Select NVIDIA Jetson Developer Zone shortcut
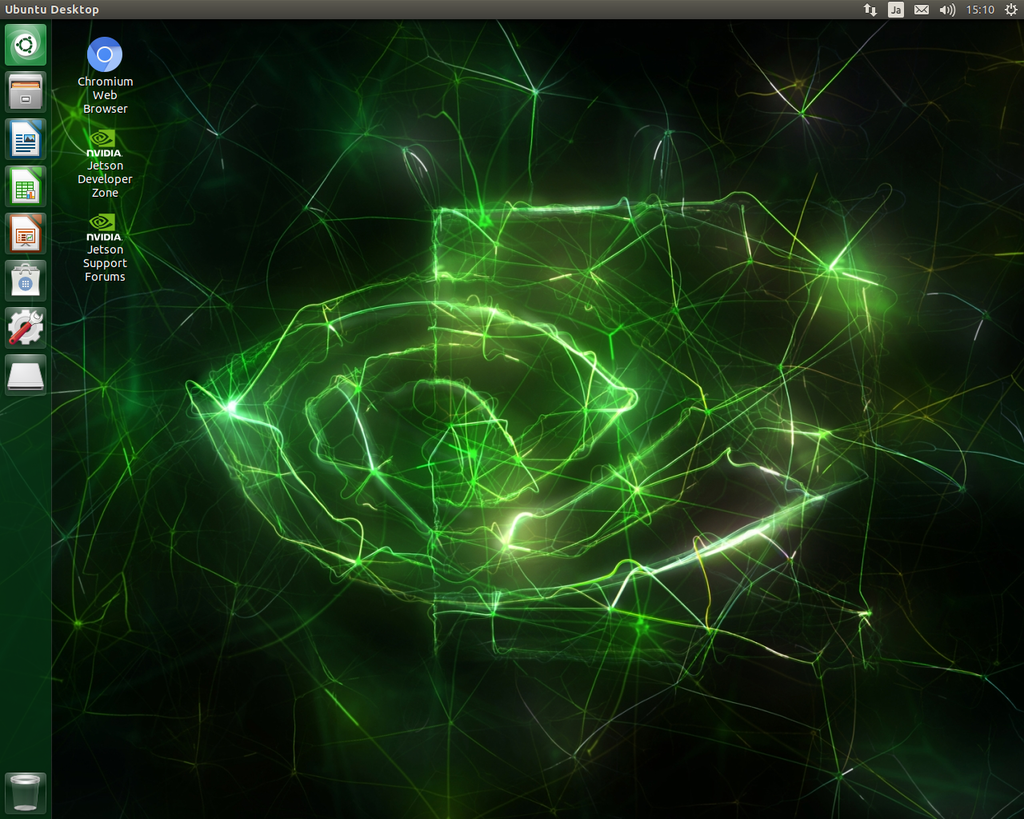This screenshot has width=1024, height=819. point(104,163)
